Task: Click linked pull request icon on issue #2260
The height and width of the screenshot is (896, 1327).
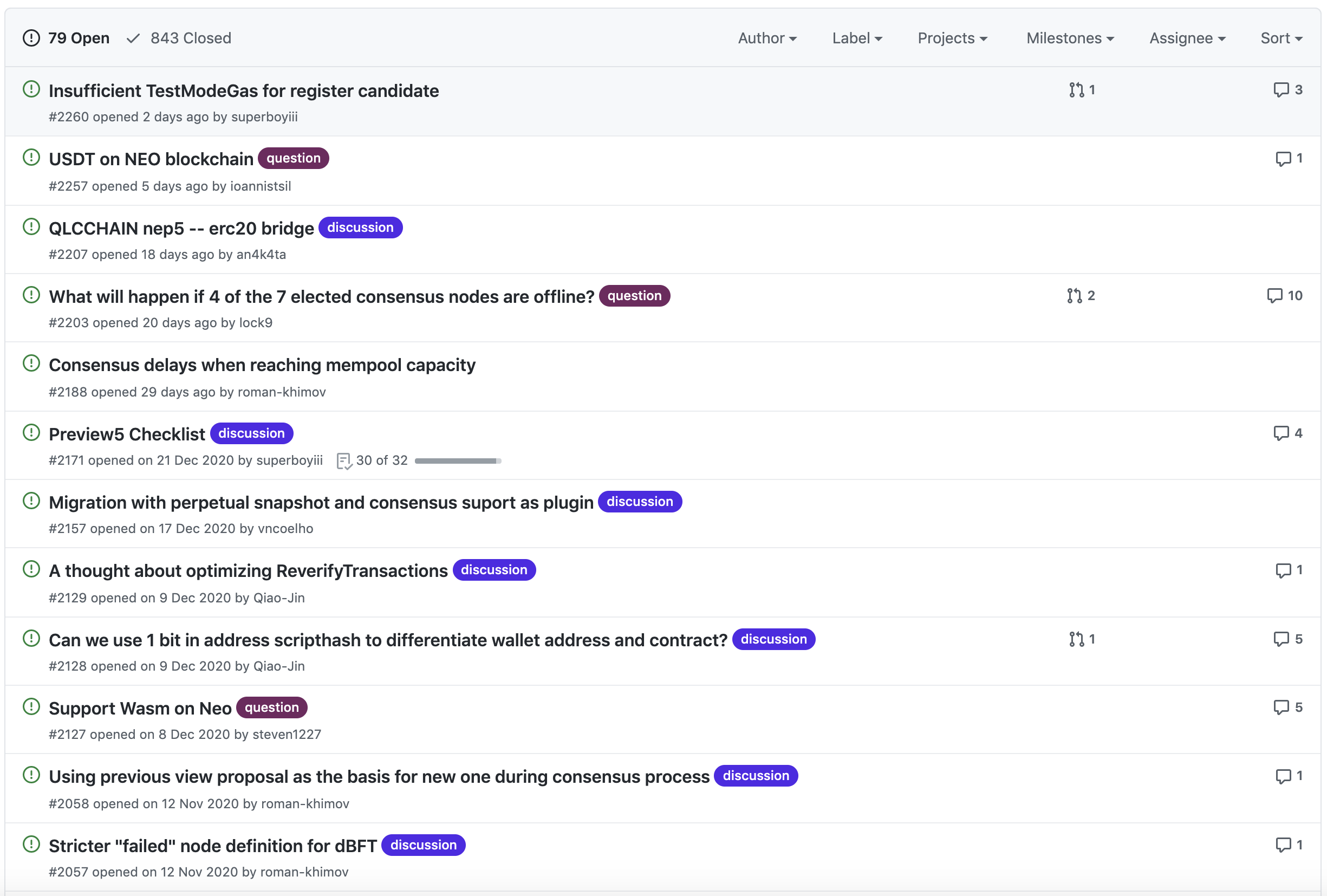Action: click(x=1076, y=90)
